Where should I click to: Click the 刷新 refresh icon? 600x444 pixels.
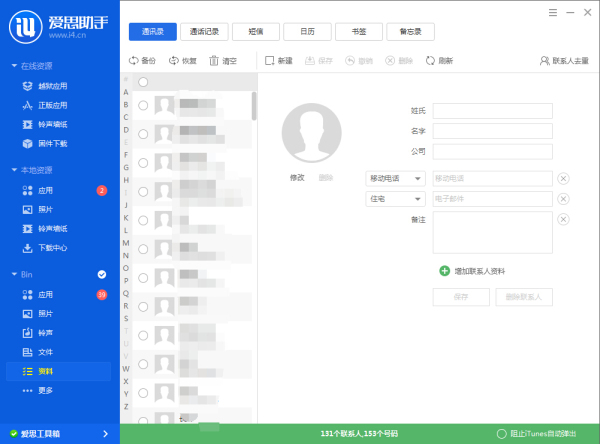point(417,61)
